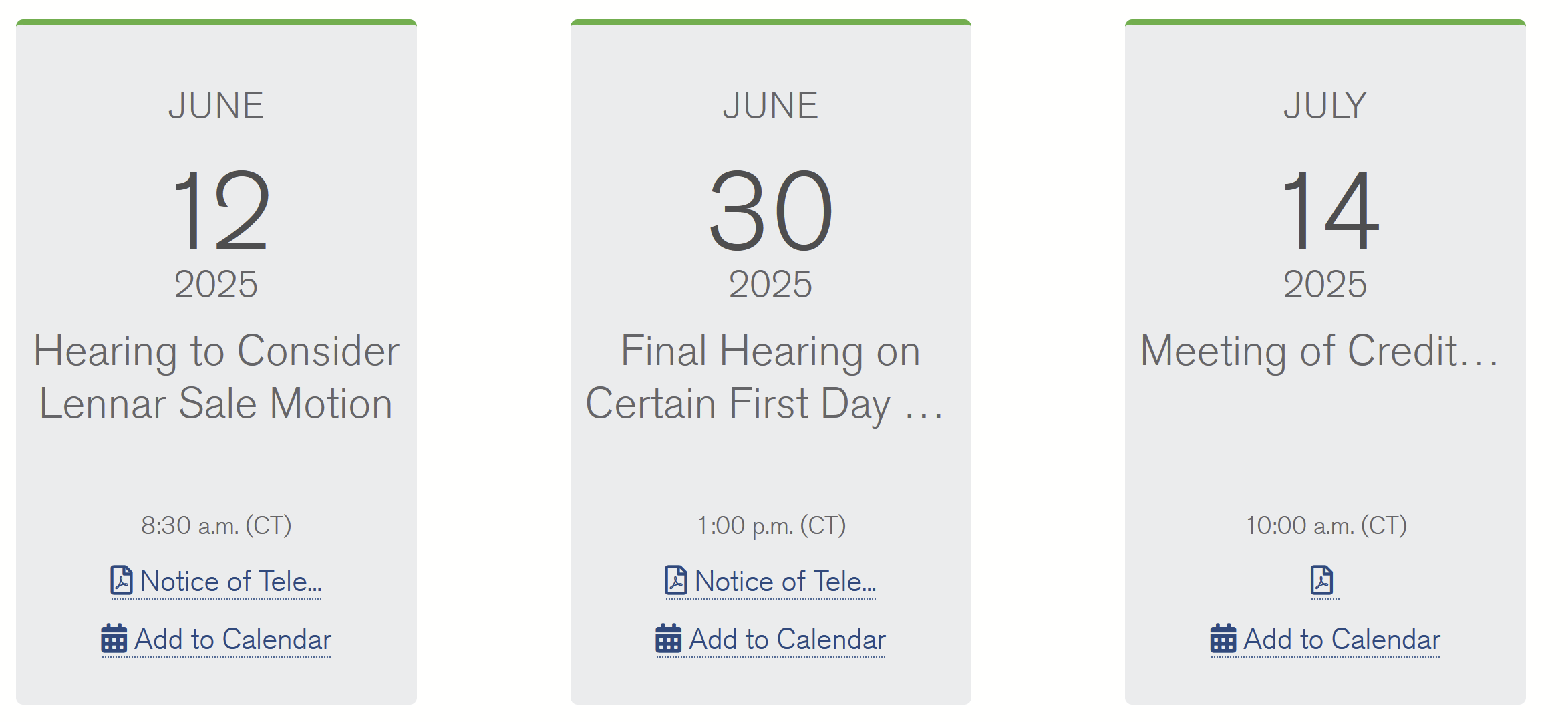Click the calendar icon on the June 30 card

(x=668, y=639)
